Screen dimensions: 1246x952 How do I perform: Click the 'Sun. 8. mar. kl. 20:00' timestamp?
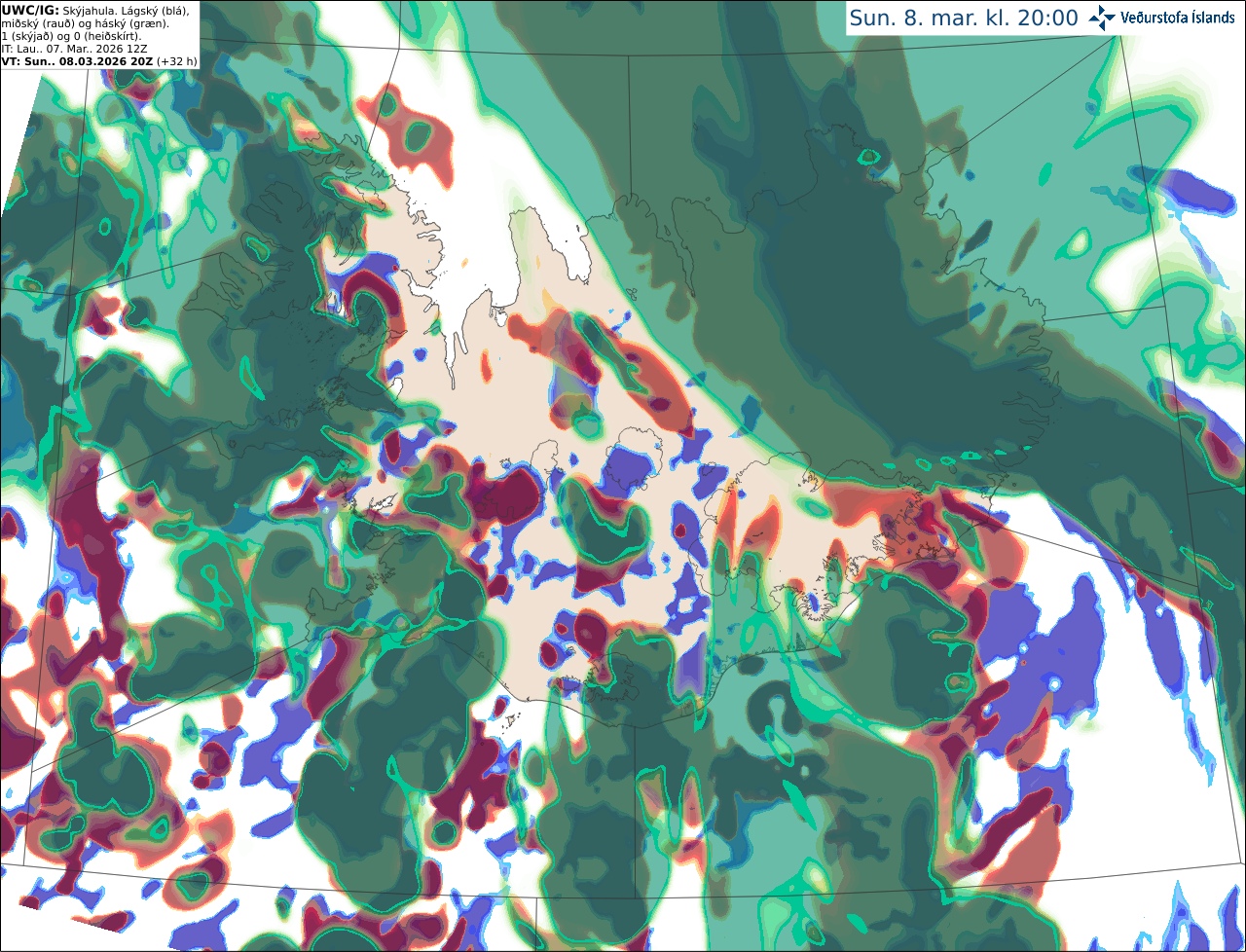coord(964,18)
